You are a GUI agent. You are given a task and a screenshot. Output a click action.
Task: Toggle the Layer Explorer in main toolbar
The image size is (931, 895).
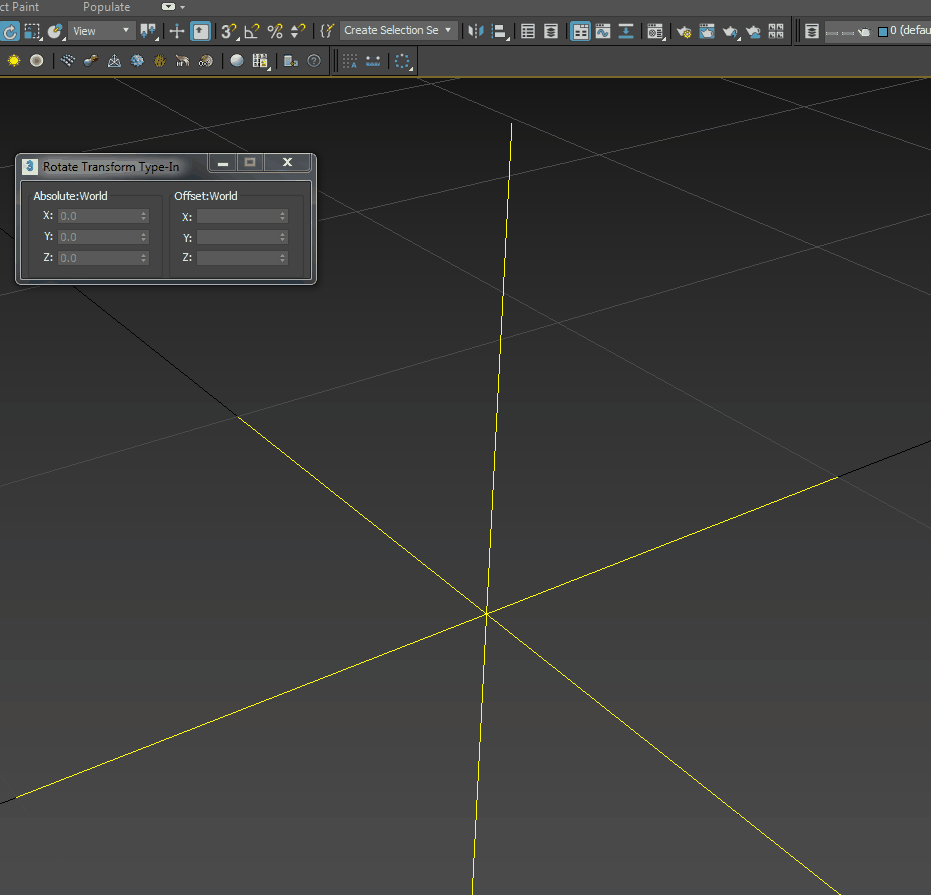551,31
